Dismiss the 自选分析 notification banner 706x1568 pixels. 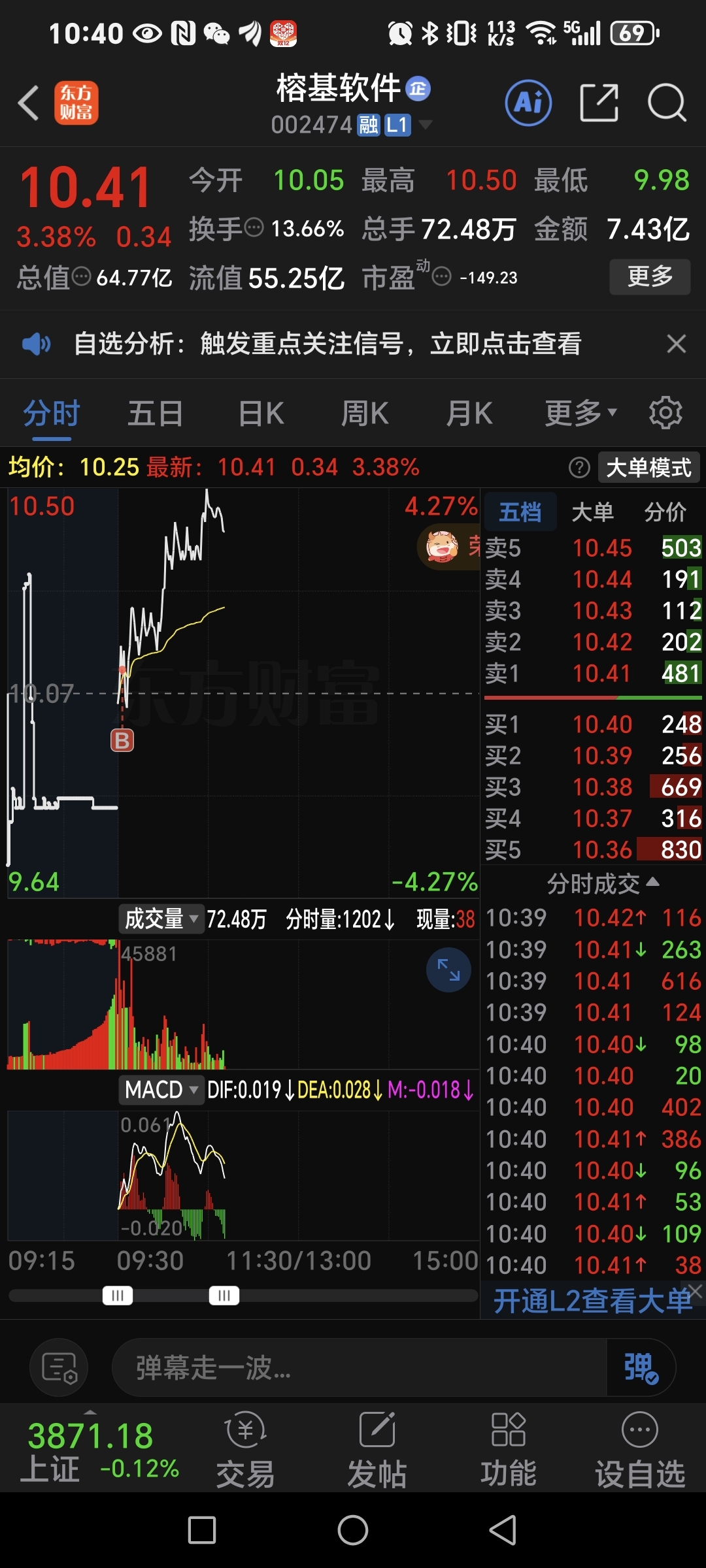pos(676,344)
